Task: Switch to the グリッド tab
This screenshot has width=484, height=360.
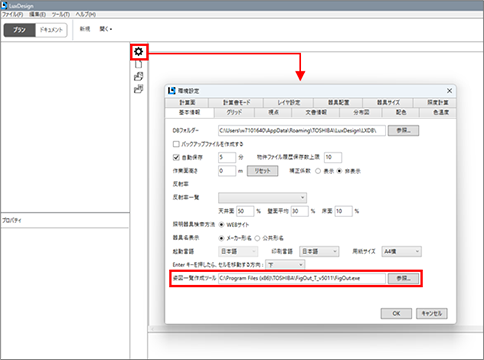Action: 234,113
